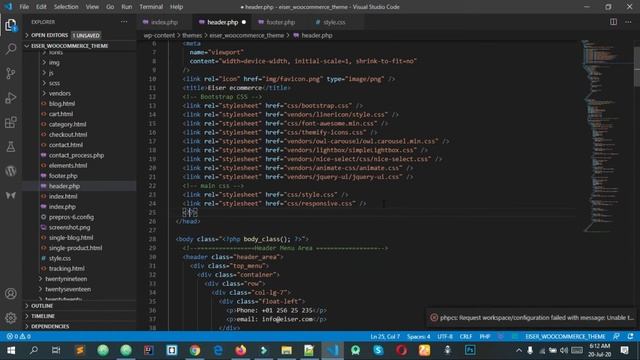640x360 pixels.
Task: Open Source Control view
Action: pyautogui.click(x=11, y=73)
